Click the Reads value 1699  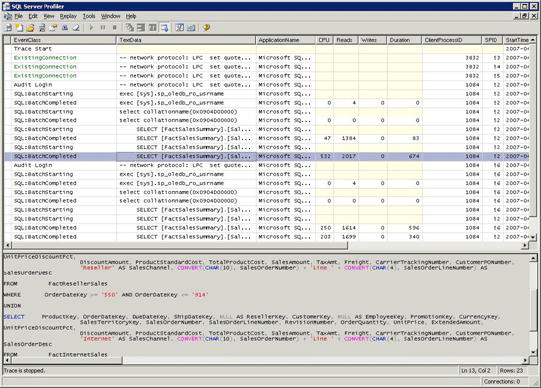pyautogui.click(x=348, y=237)
